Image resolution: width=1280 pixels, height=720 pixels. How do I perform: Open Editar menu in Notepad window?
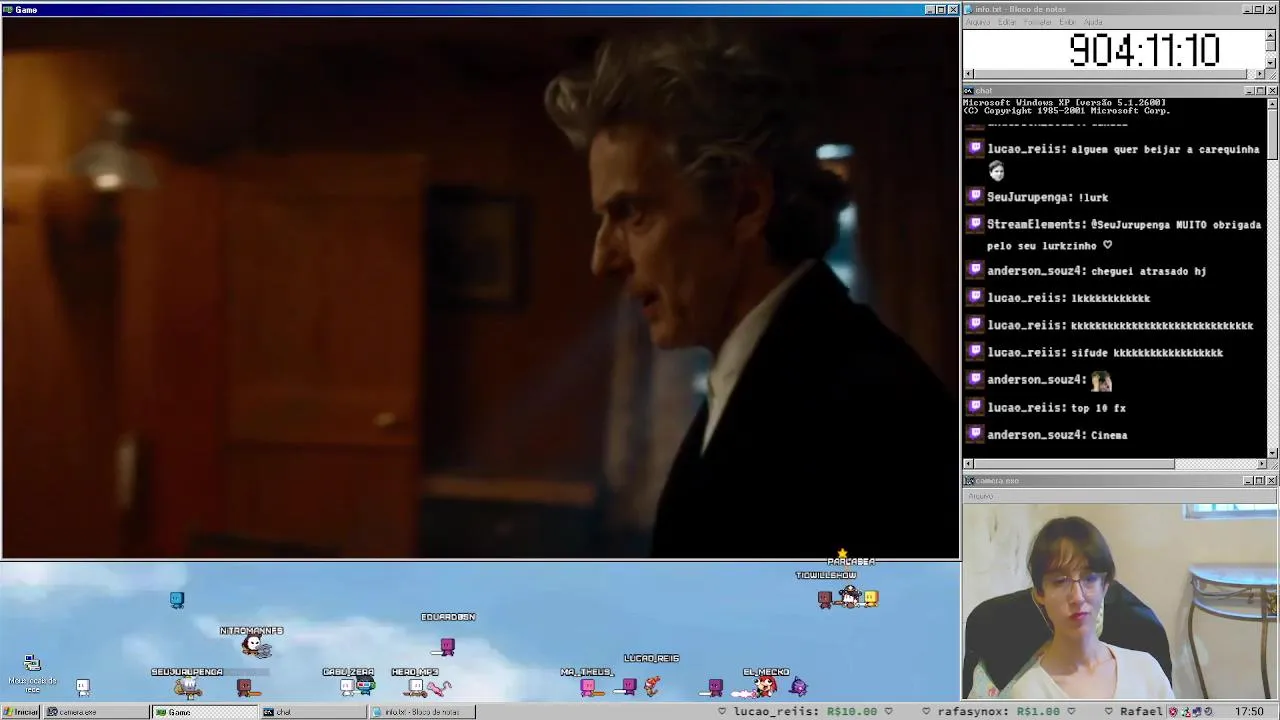click(1007, 22)
